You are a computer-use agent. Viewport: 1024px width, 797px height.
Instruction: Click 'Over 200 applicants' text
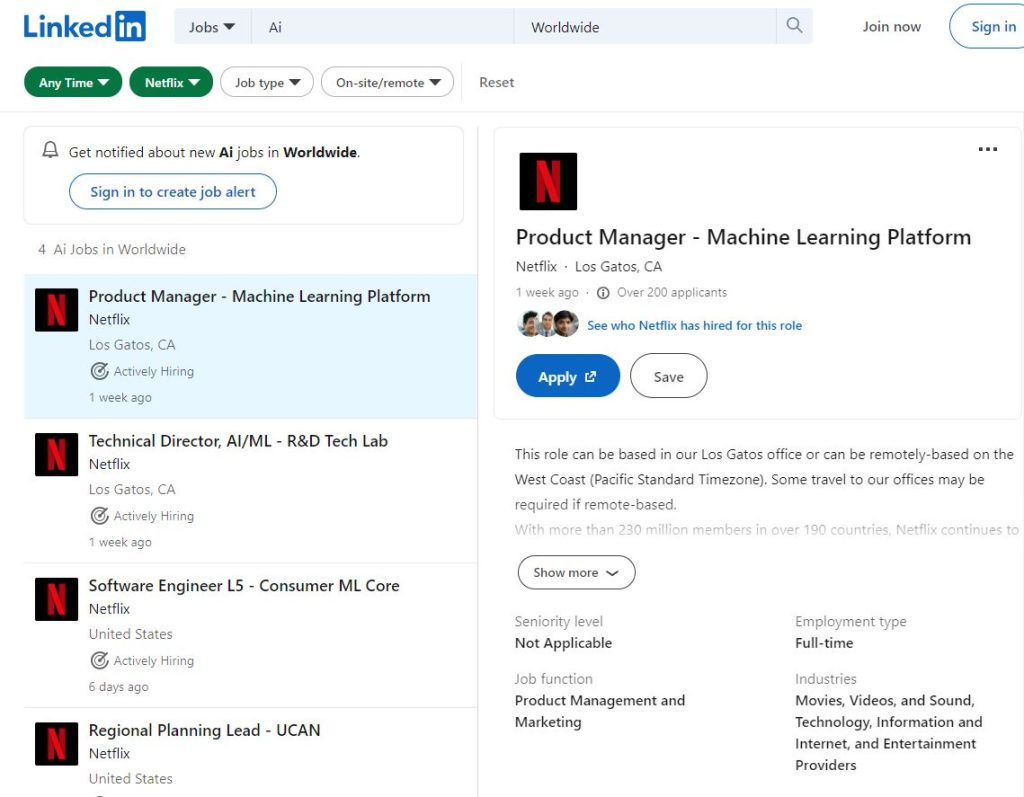pos(672,293)
